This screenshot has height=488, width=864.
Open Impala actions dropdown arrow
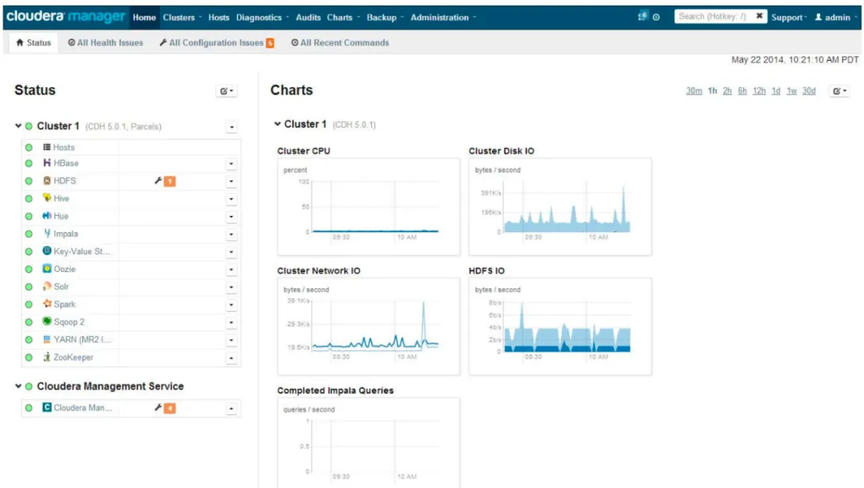(x=231, y=234)
